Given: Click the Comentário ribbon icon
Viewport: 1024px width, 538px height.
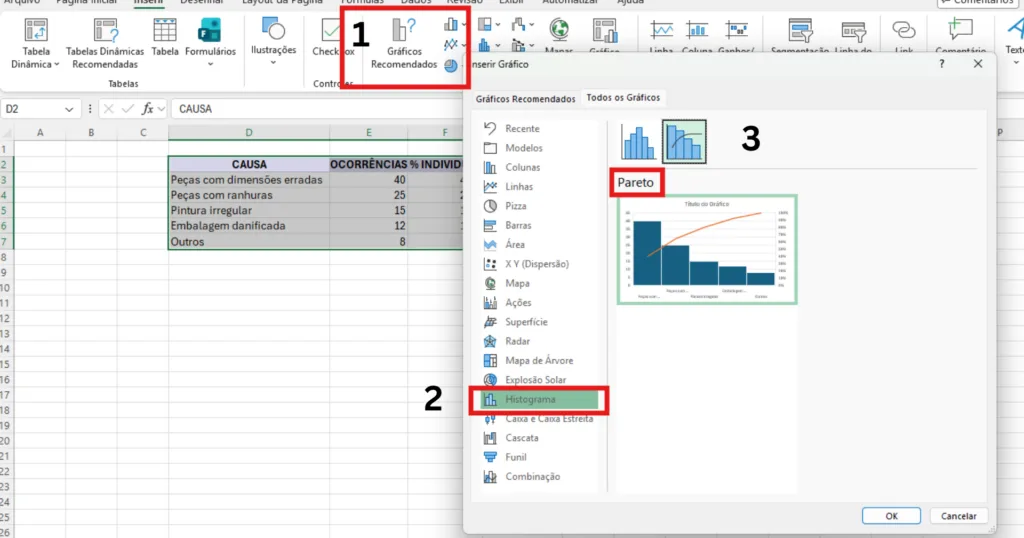Looking at the screenshot, I should (960, 30).
